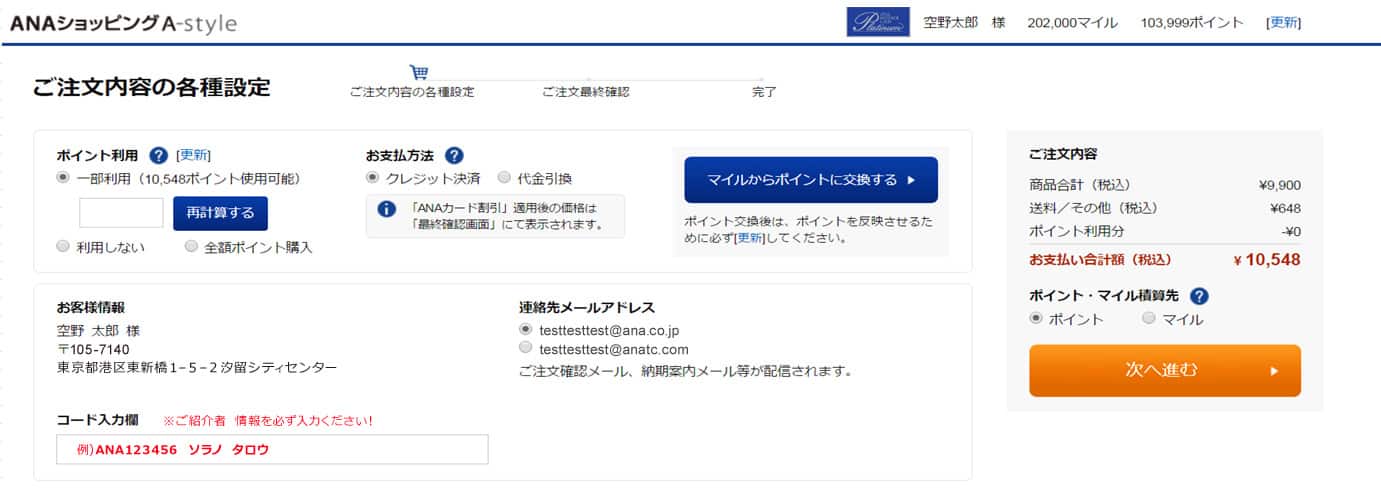The width and height of the screenshot is (1381, 500).
Task: Click the Platinum member status badge
Action: (x=878, y=22)
